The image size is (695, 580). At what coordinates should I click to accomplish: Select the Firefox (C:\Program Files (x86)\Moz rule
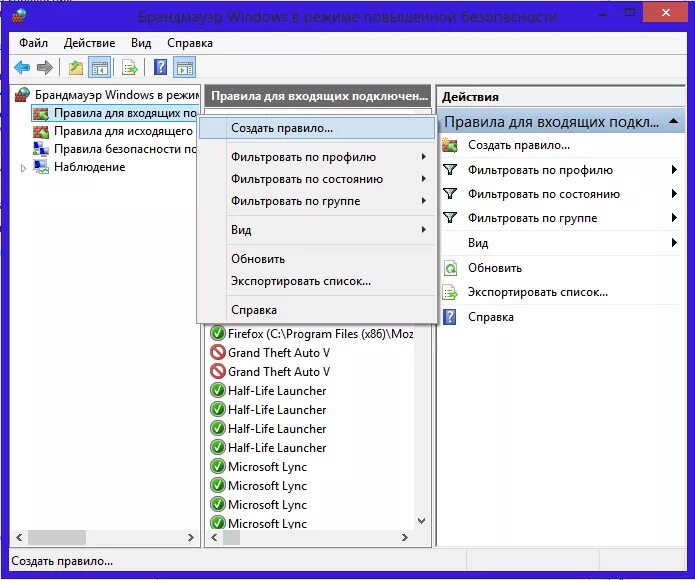[x=320, y=334]
